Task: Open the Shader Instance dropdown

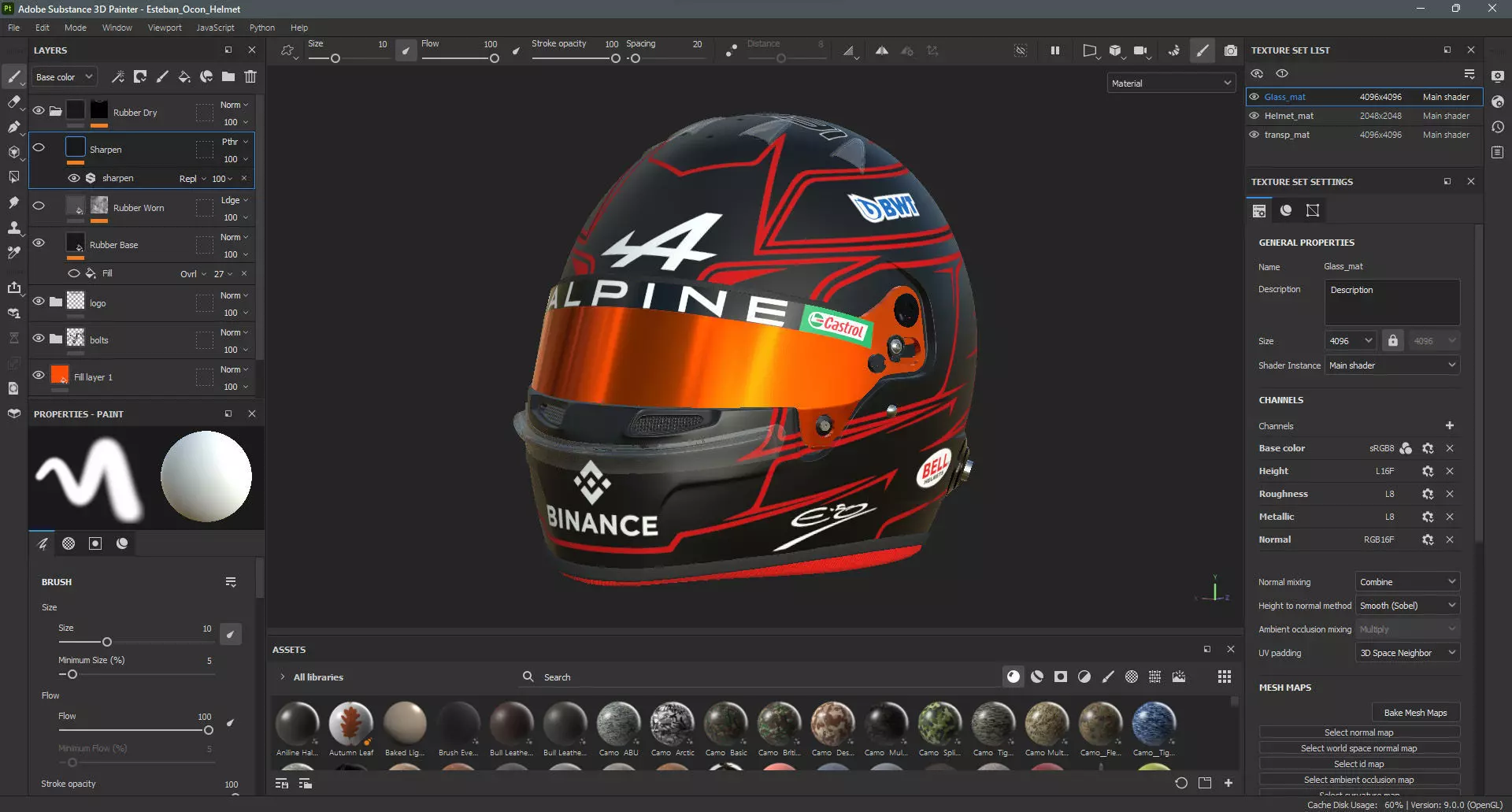Action: [1392, 365]
